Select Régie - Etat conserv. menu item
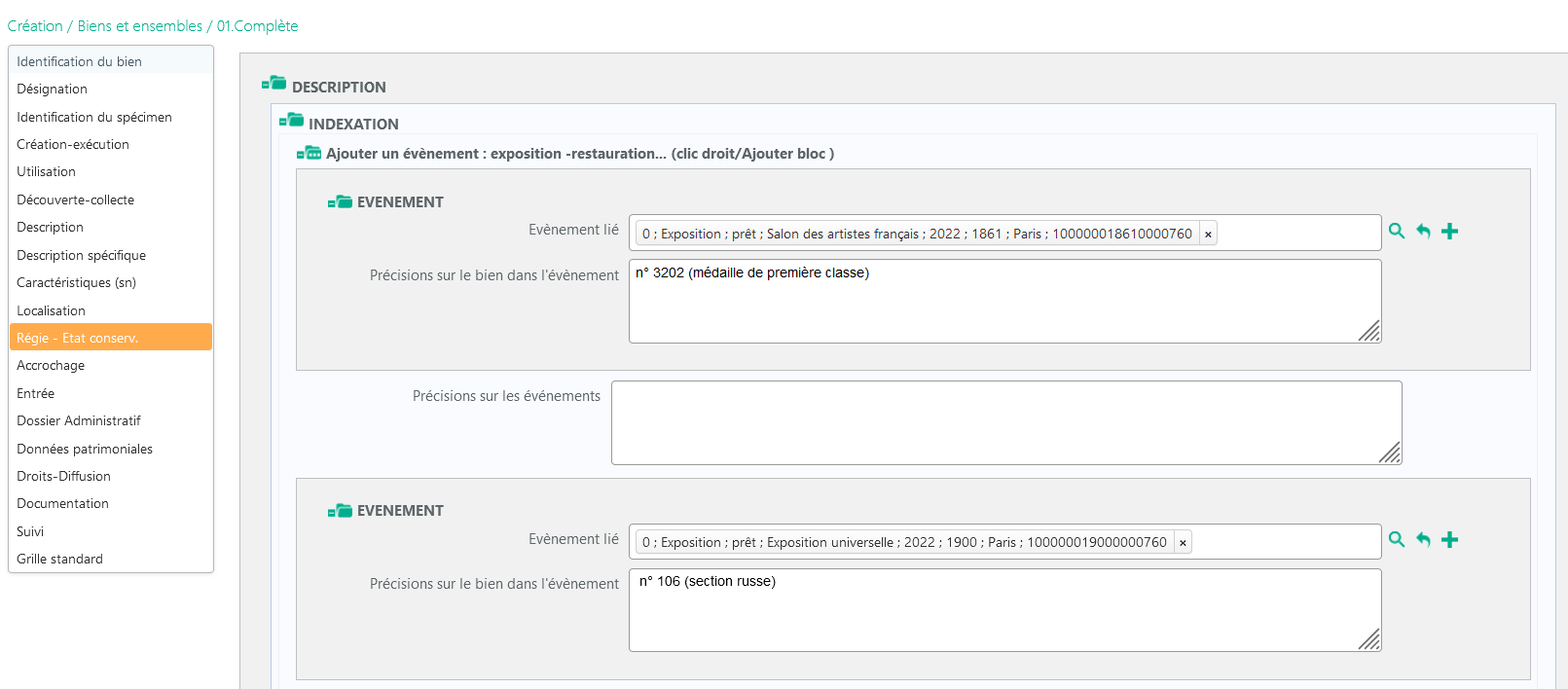 point(78,338)
